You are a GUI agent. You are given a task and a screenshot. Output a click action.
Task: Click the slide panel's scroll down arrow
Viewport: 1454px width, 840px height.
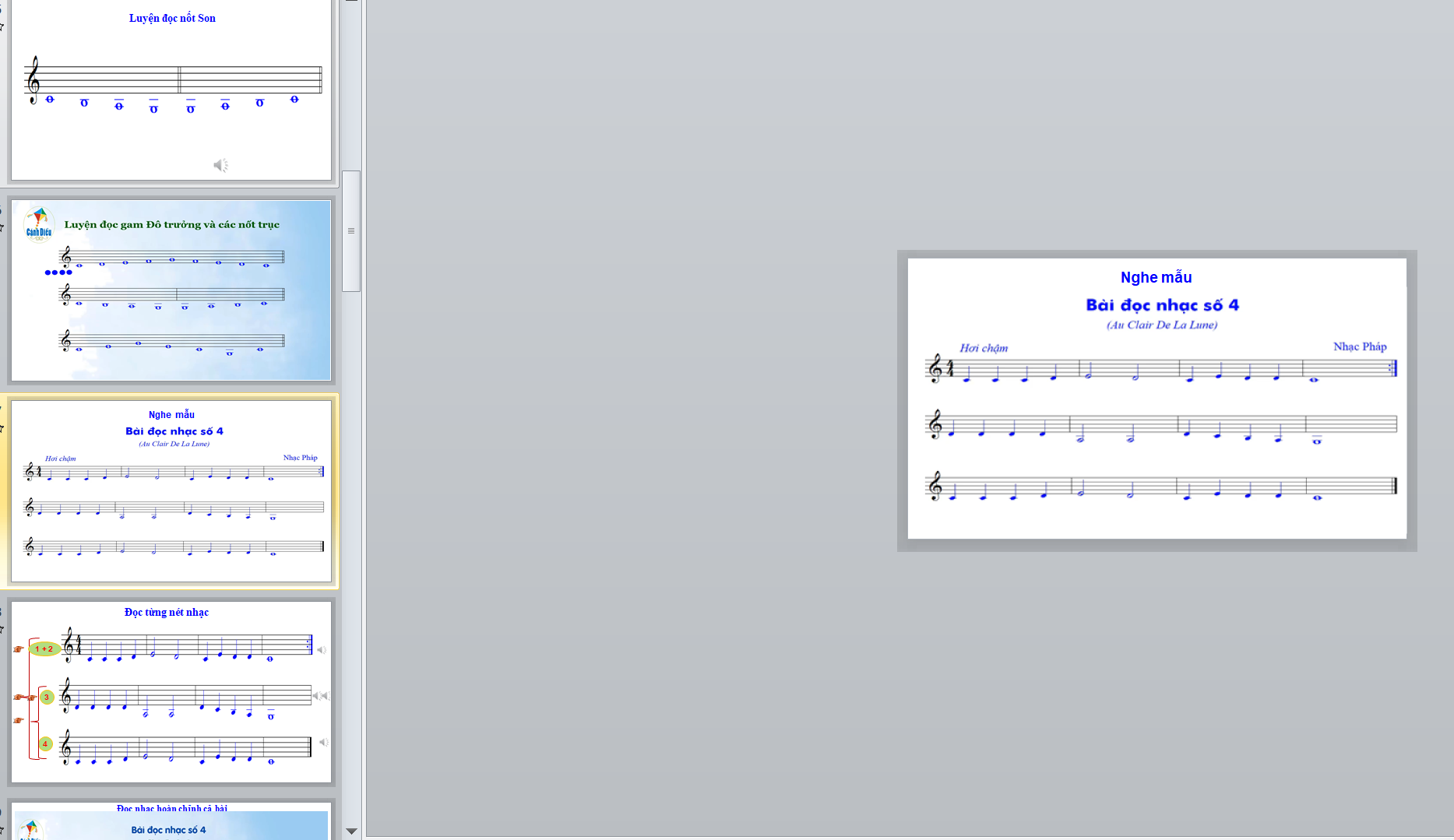(x=351, y=831)
